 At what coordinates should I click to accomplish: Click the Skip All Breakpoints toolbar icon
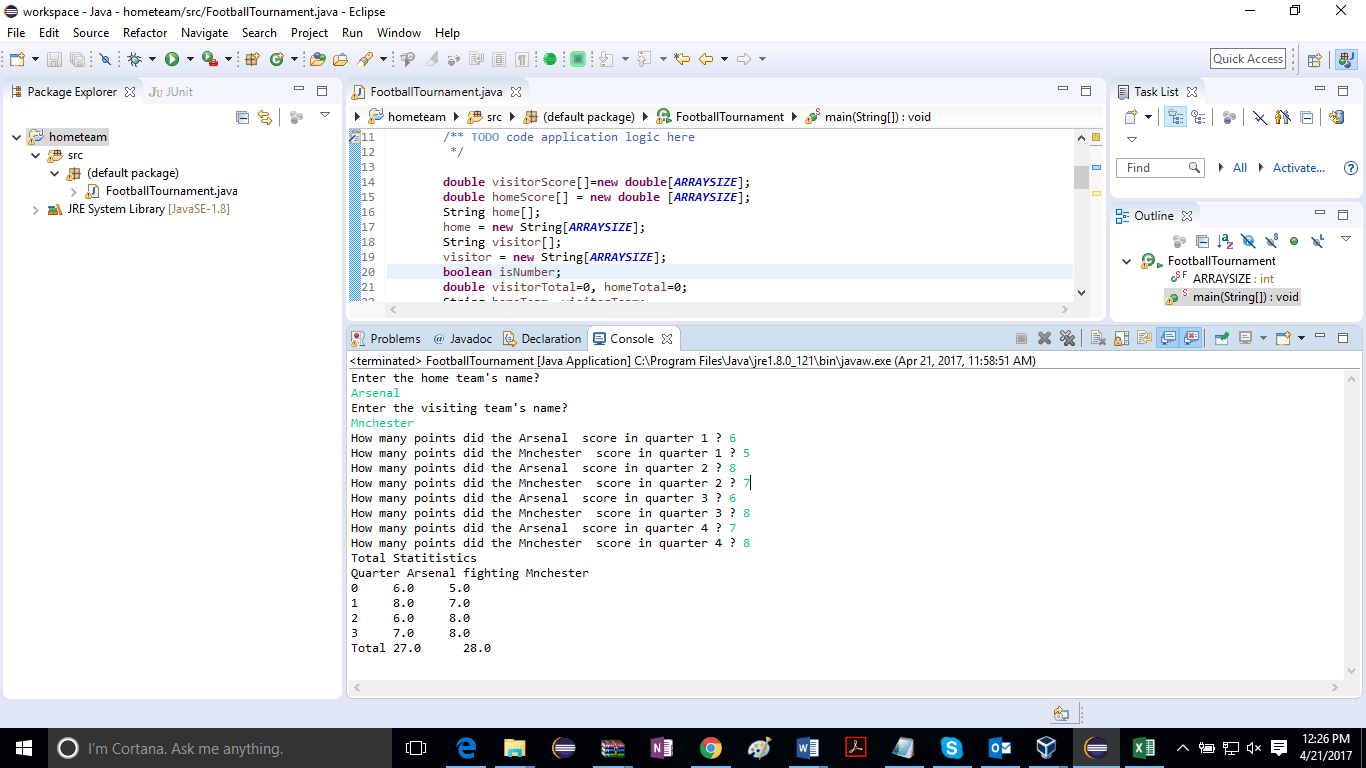point(105,59)
